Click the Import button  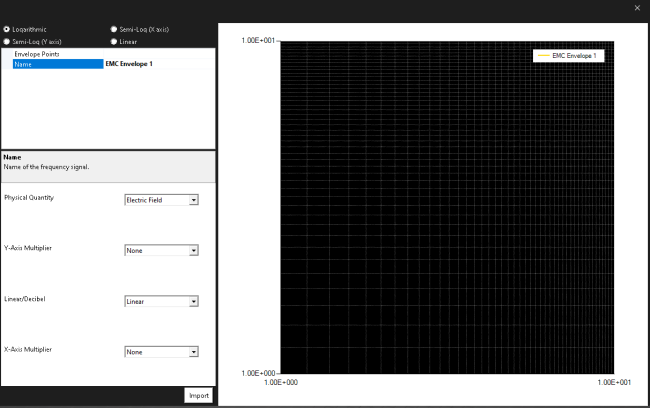coord(199,396)
